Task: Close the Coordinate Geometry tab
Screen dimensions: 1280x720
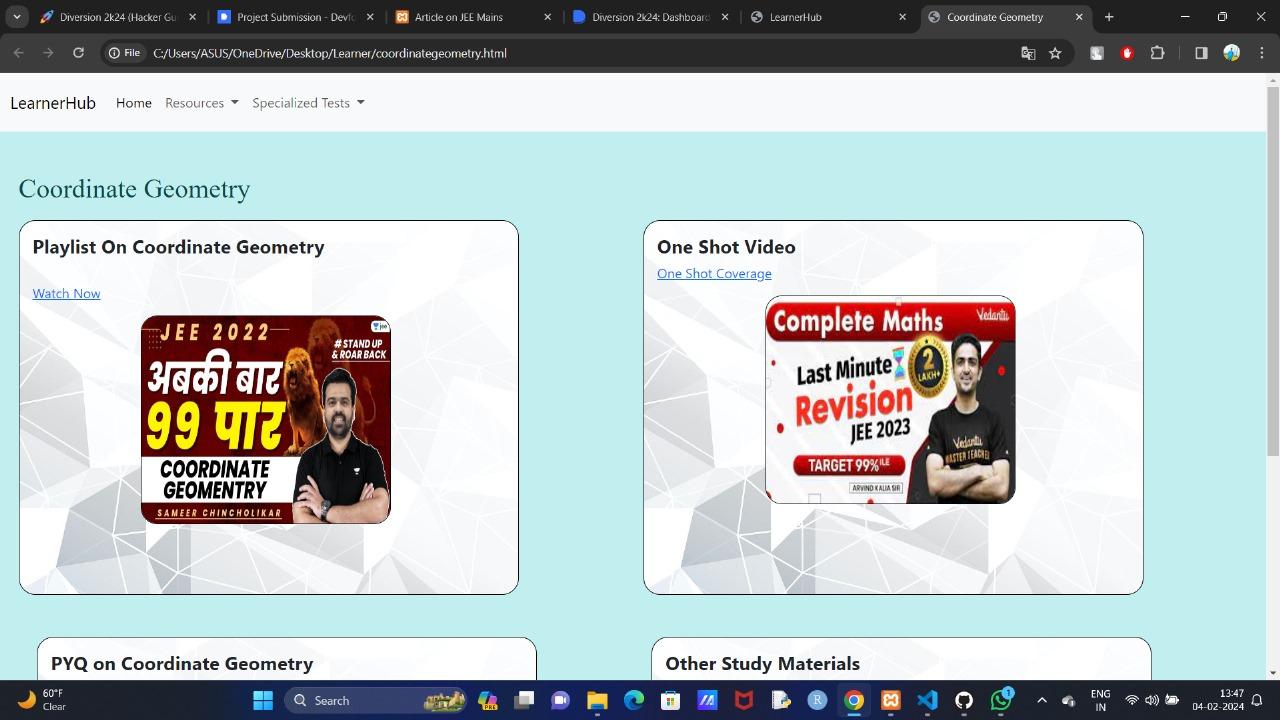Action: click(1079, 17)
